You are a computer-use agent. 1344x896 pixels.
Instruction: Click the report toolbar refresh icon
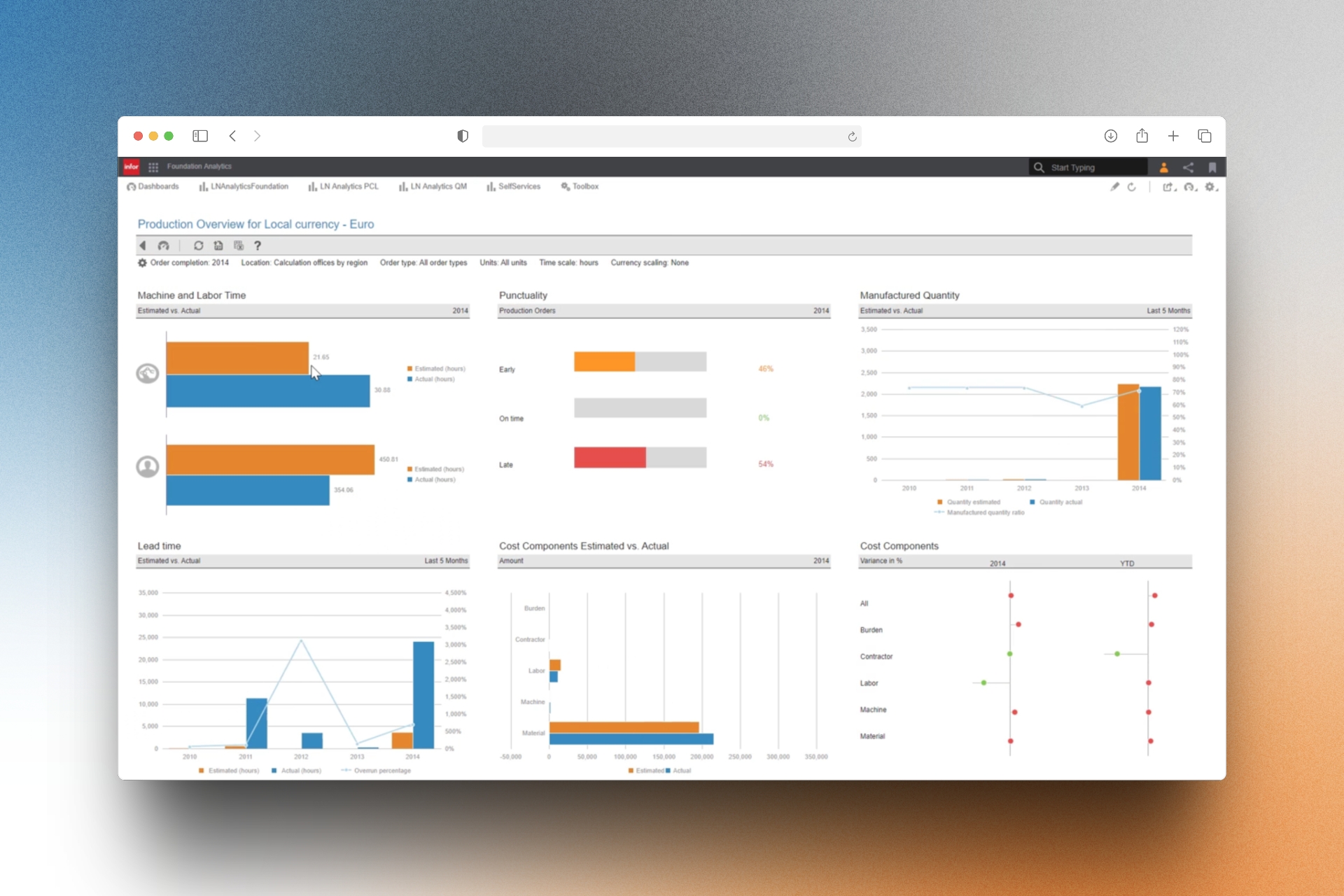tap(199, 246)
